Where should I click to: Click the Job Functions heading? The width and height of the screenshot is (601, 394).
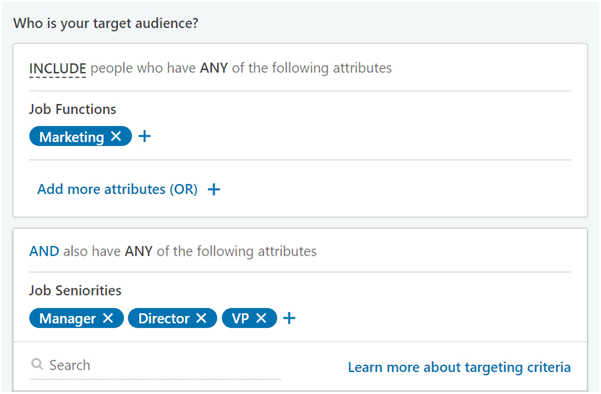pos(72,109)
